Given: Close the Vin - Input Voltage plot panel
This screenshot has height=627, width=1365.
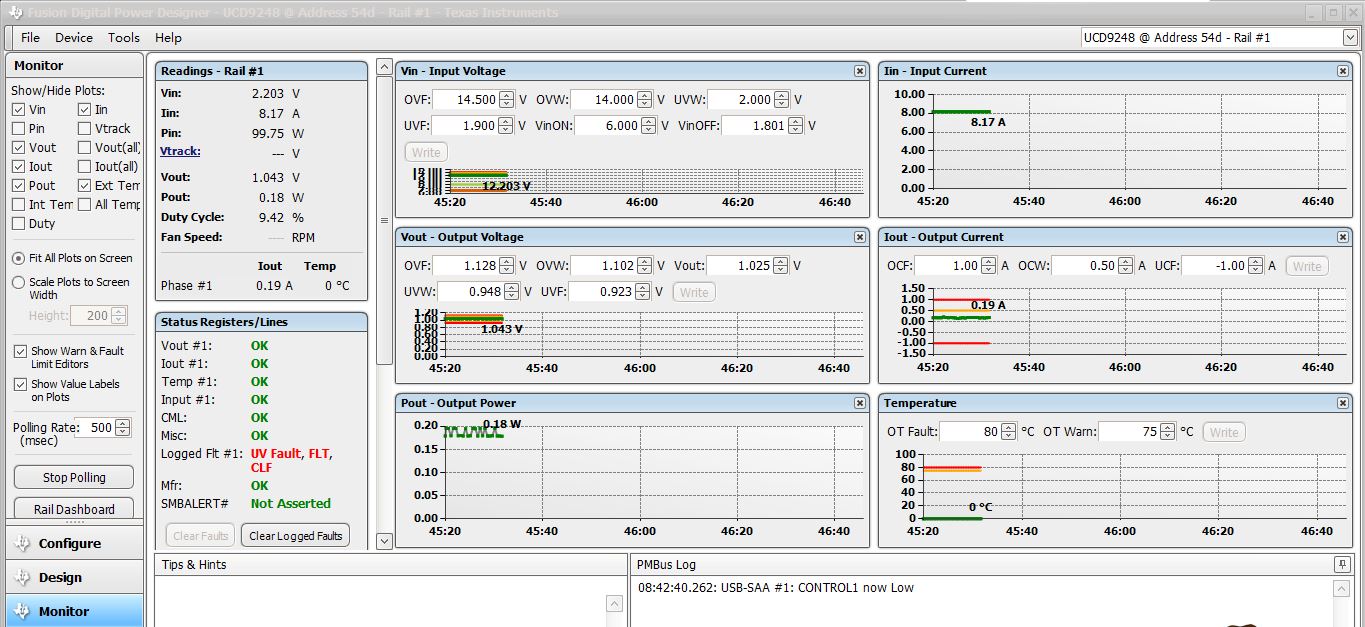Looking at the screenshot, I should coord(859,71).
